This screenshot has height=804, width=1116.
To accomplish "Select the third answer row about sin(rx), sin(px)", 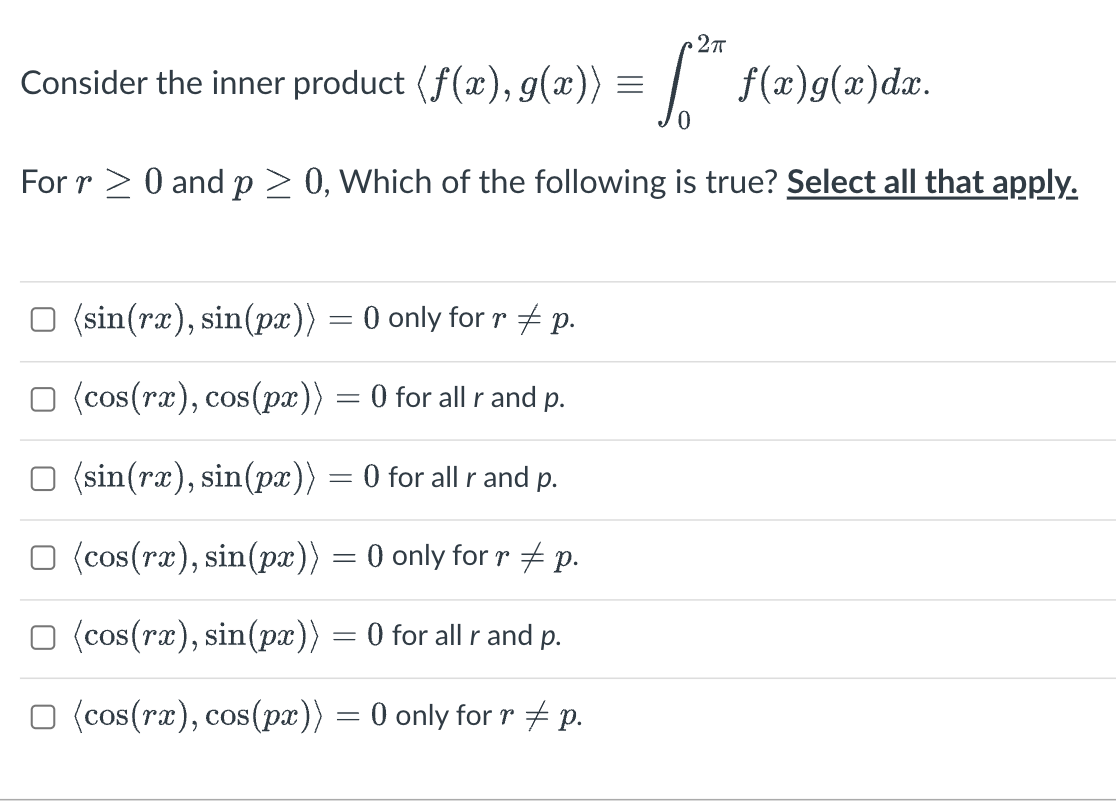I will 320,478.
